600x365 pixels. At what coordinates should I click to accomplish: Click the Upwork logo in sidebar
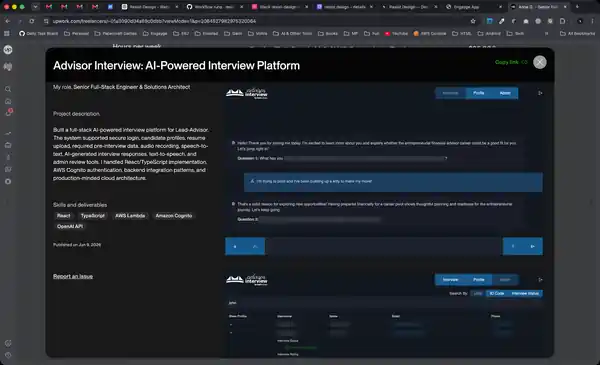tap(8, 50)
